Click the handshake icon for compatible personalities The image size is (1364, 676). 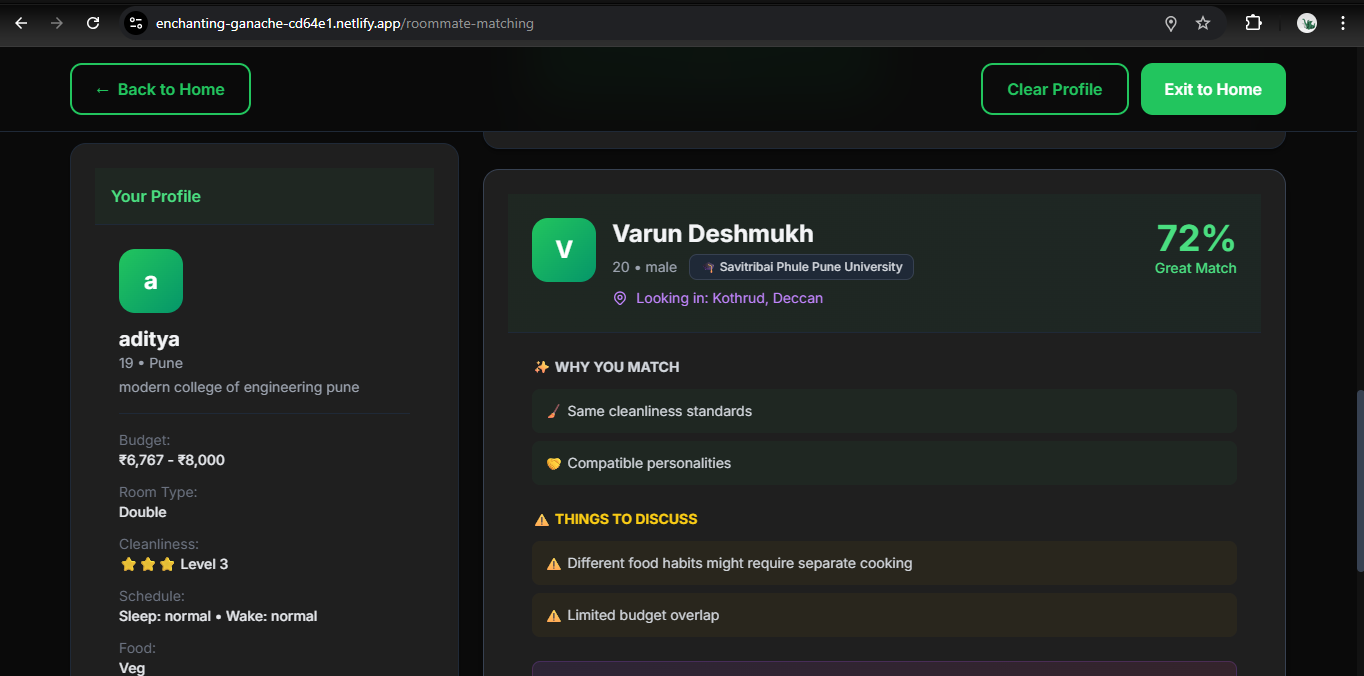coord(554,463)
